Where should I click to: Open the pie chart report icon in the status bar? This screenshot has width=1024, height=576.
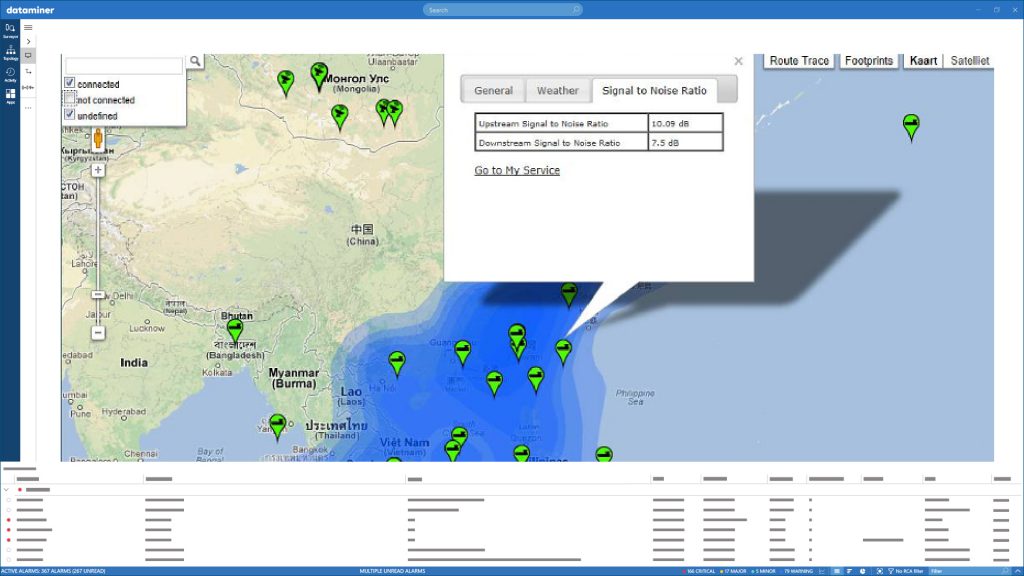click(862, 571)
